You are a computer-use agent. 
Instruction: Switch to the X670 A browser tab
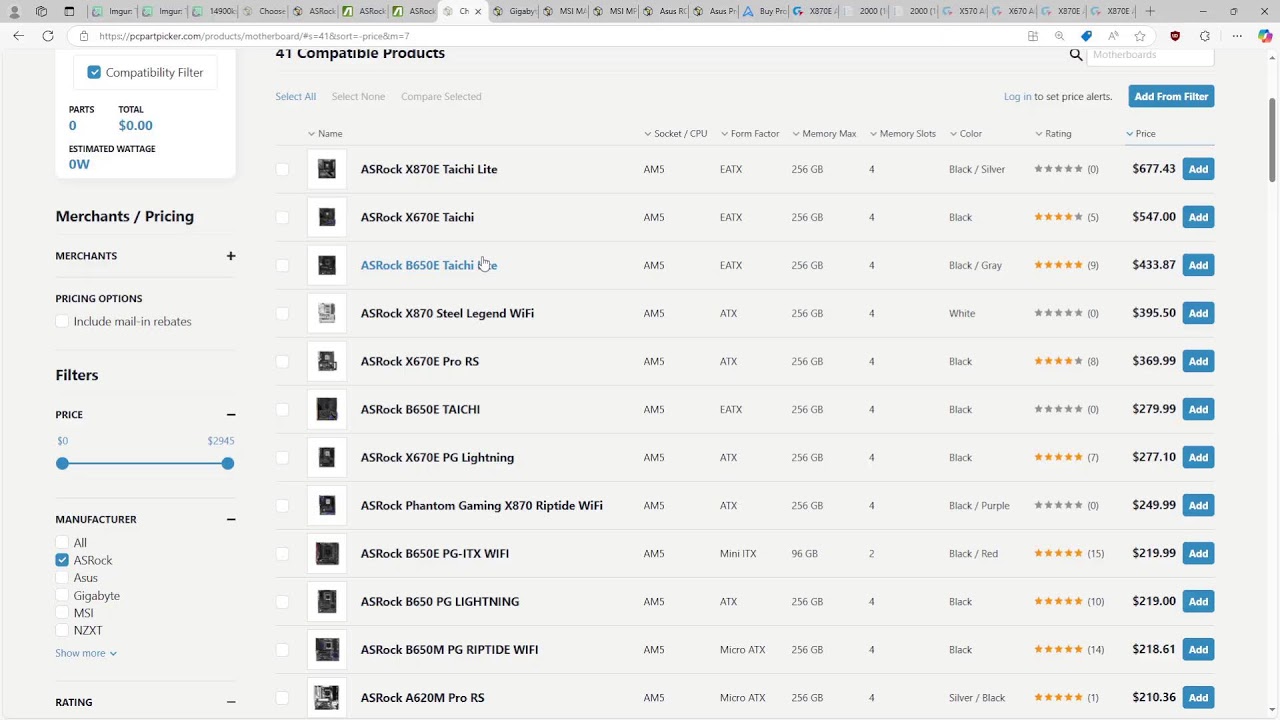click(x=1014, y=11)
